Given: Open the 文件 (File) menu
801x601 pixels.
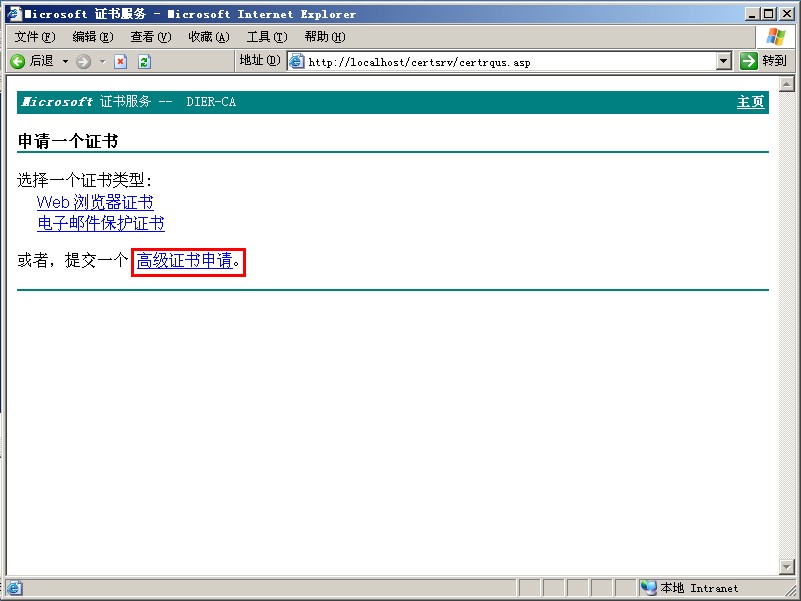Looking at the screenshot, I should 35,37.
